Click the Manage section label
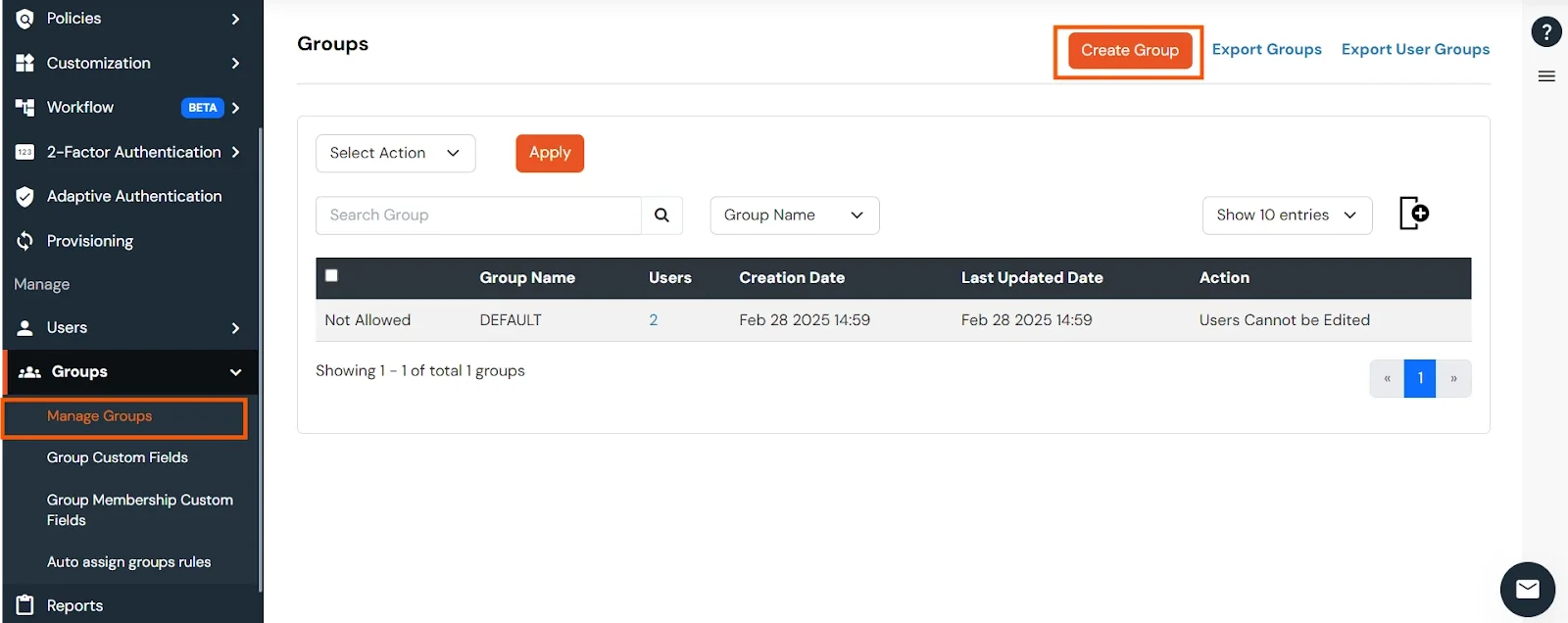The image size is (1568, 623). [42, 285]
